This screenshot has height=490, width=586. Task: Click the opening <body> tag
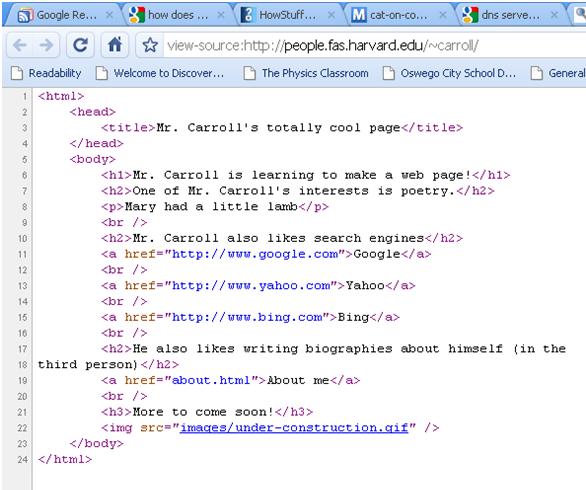point(92,159)
